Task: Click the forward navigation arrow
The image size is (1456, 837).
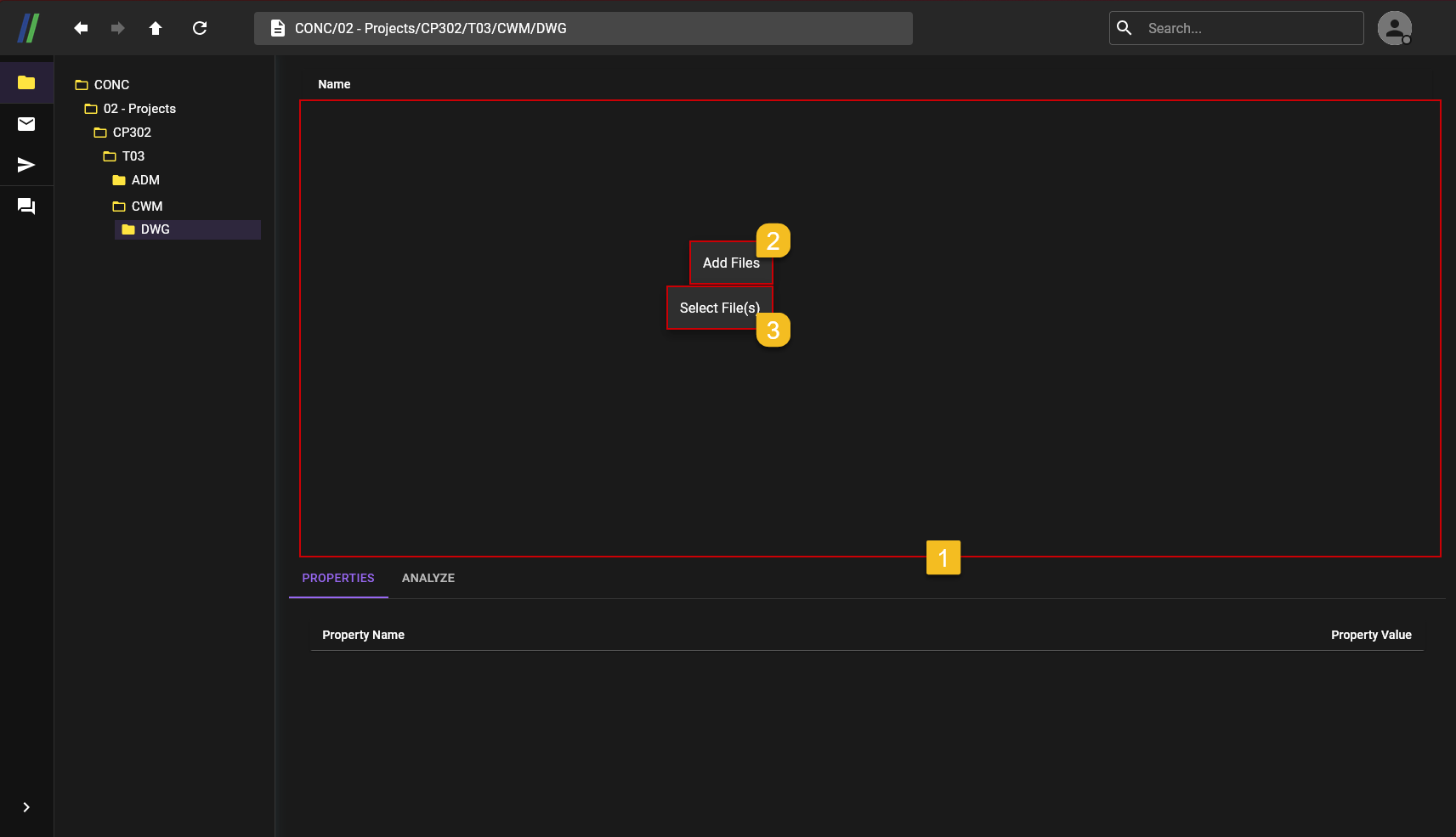Action: pyautogui.click(x=118, y=28)
